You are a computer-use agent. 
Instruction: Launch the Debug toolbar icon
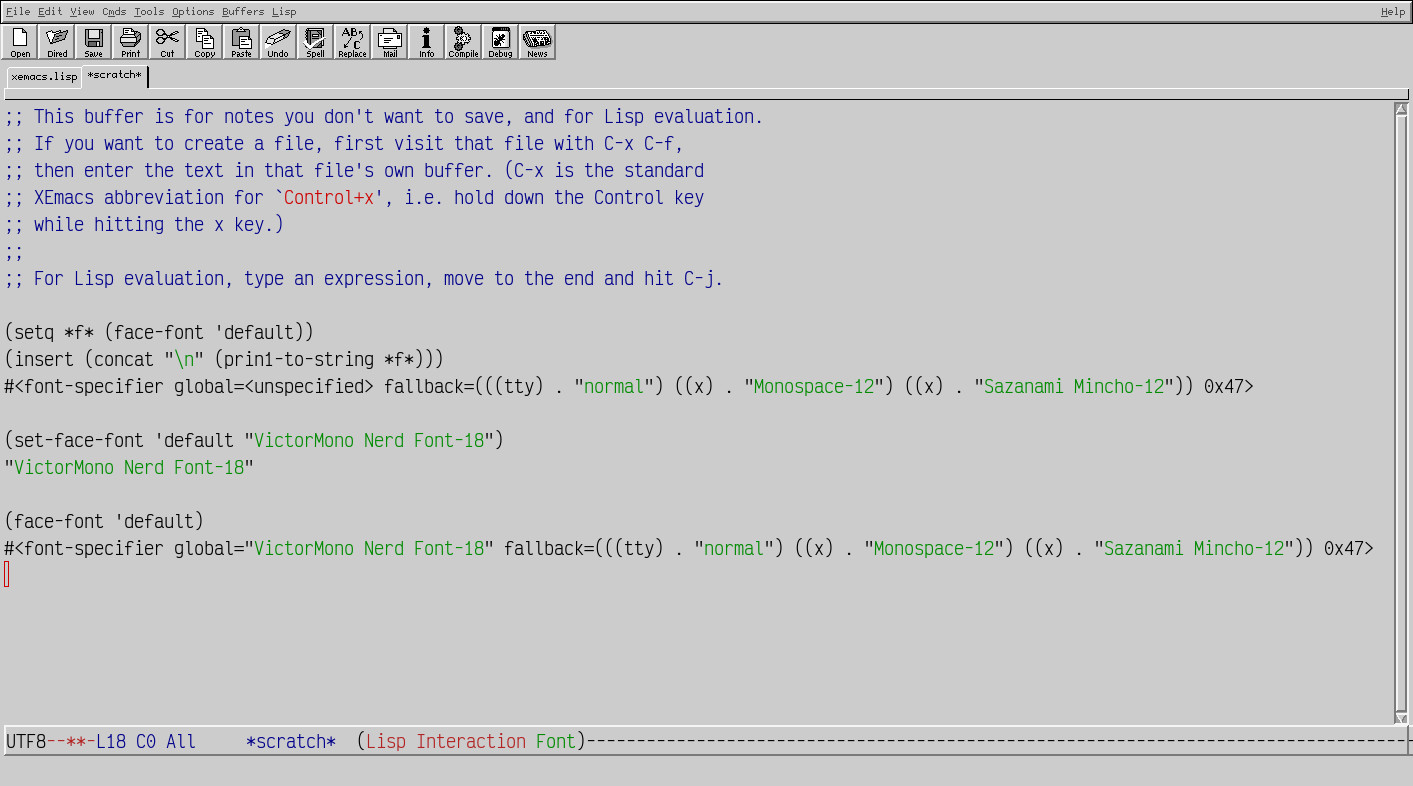click(501, 42)
